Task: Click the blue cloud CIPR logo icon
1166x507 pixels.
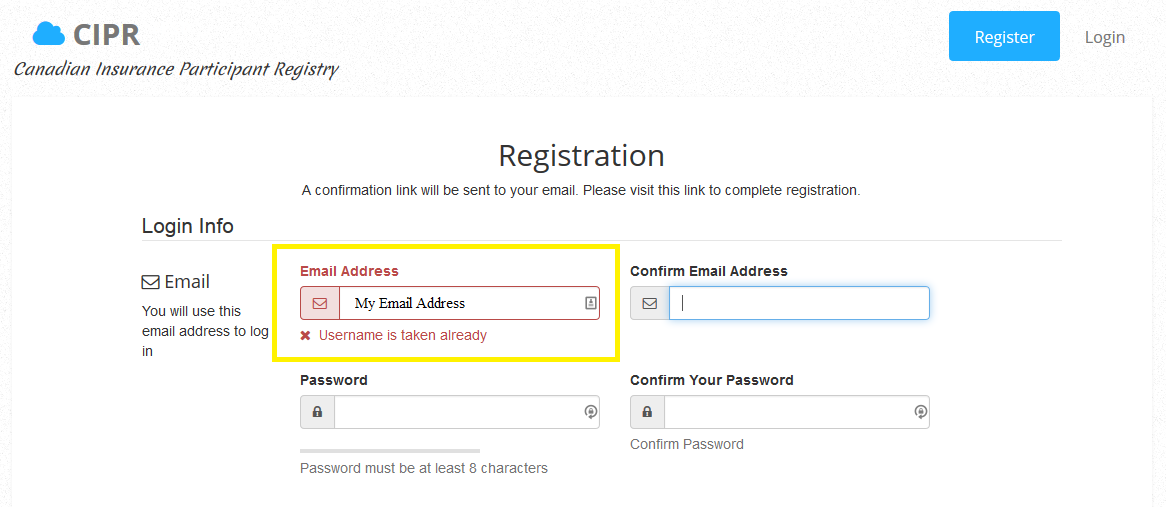Action: [x=49, y=34]
